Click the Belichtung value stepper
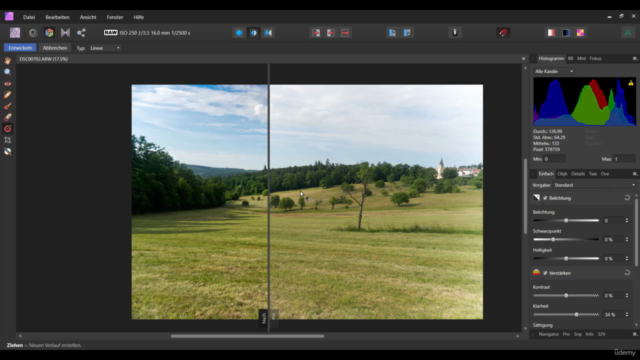Image resolution: width=640 pixels, height=360 pixels. pos(627,220)
